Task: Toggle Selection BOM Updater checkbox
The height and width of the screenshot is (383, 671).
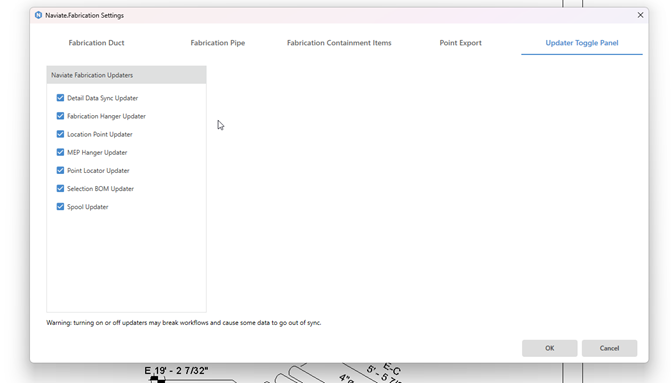Action: (60, 189)
